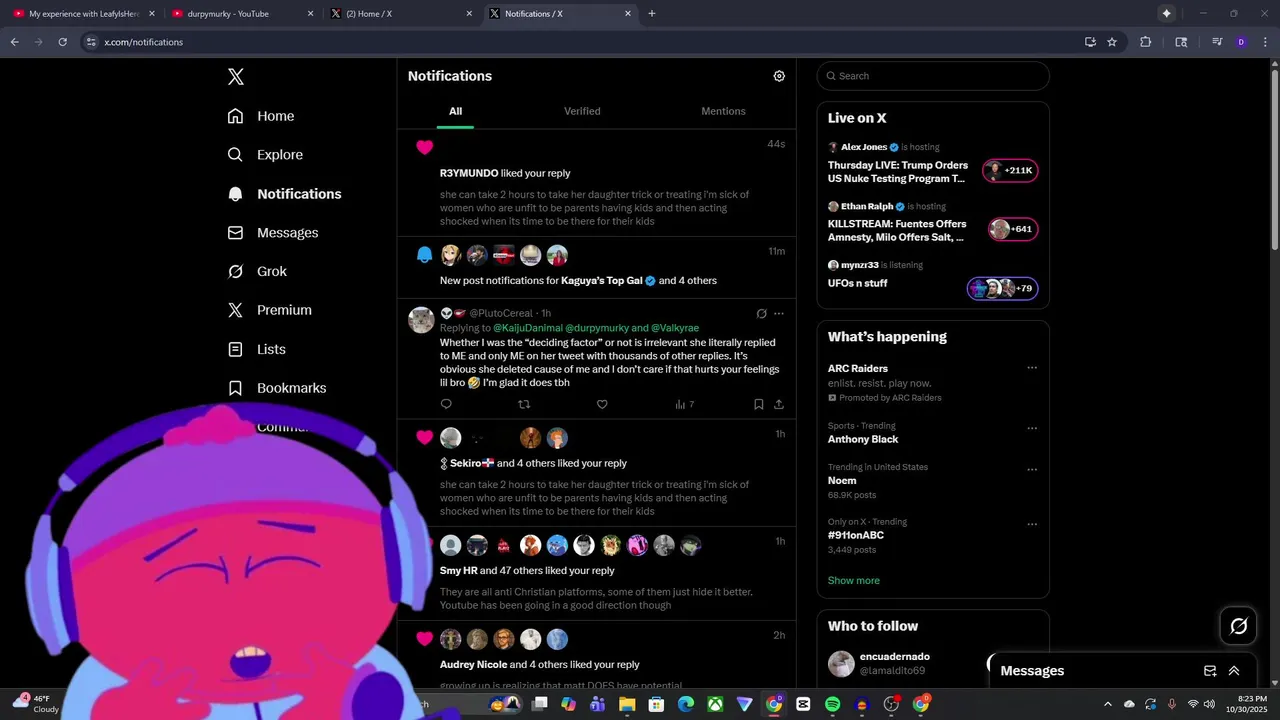
Task: Bookmark this page with the star icon
Action: point(1112,42)
